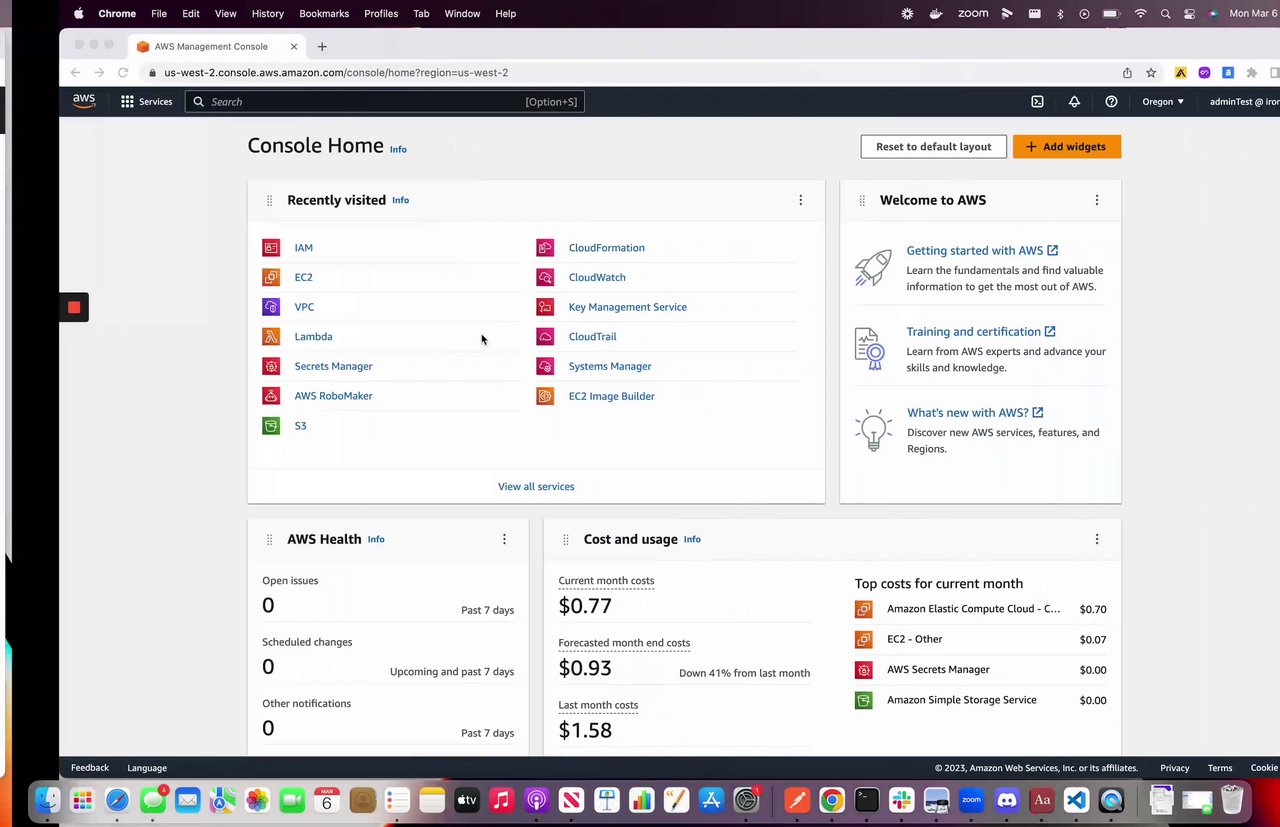
Task: Open the Chrome menu in menu bar
Action: coord(117,14)
